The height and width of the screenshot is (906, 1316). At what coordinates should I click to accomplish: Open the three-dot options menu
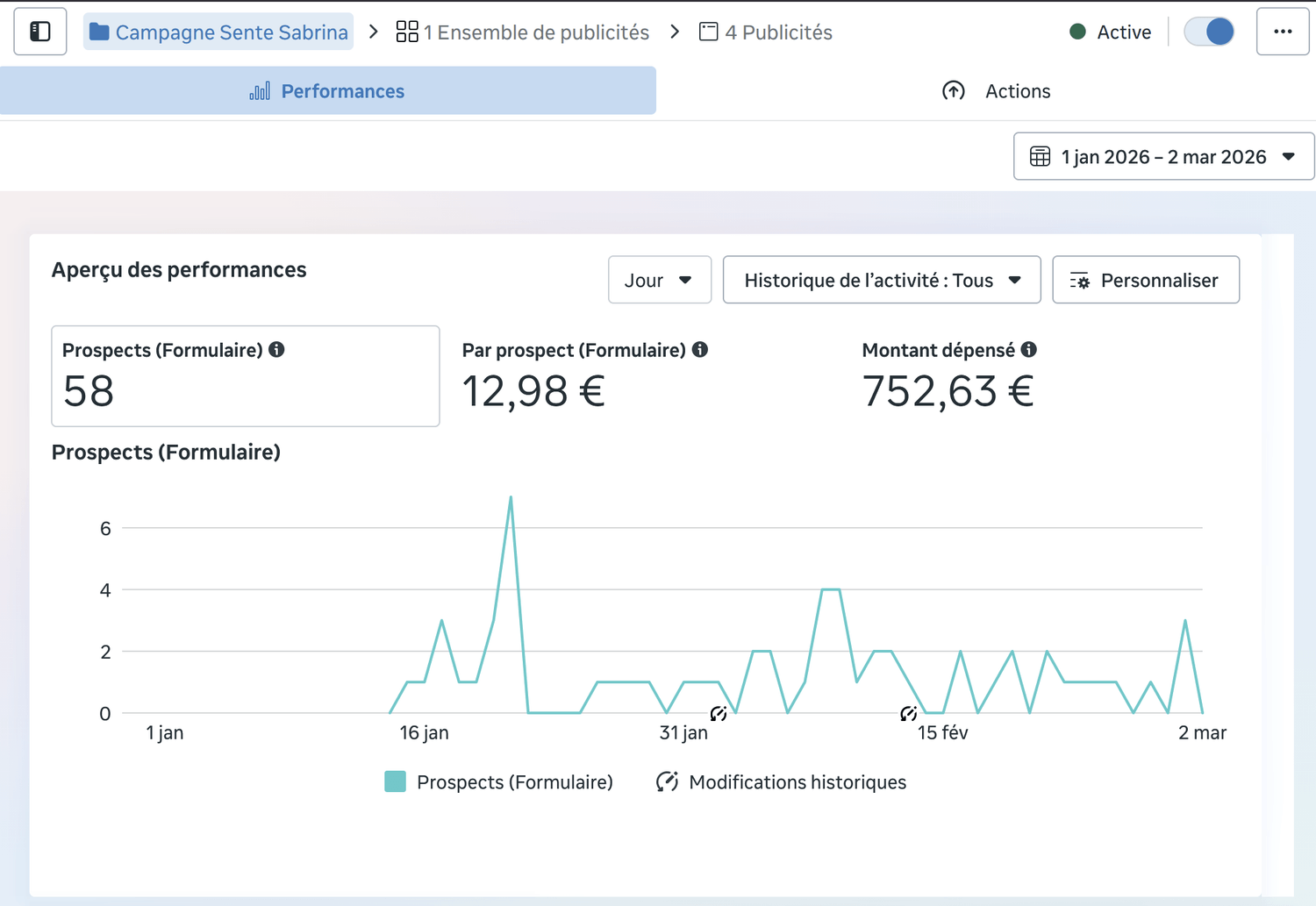coord(1282,31)
